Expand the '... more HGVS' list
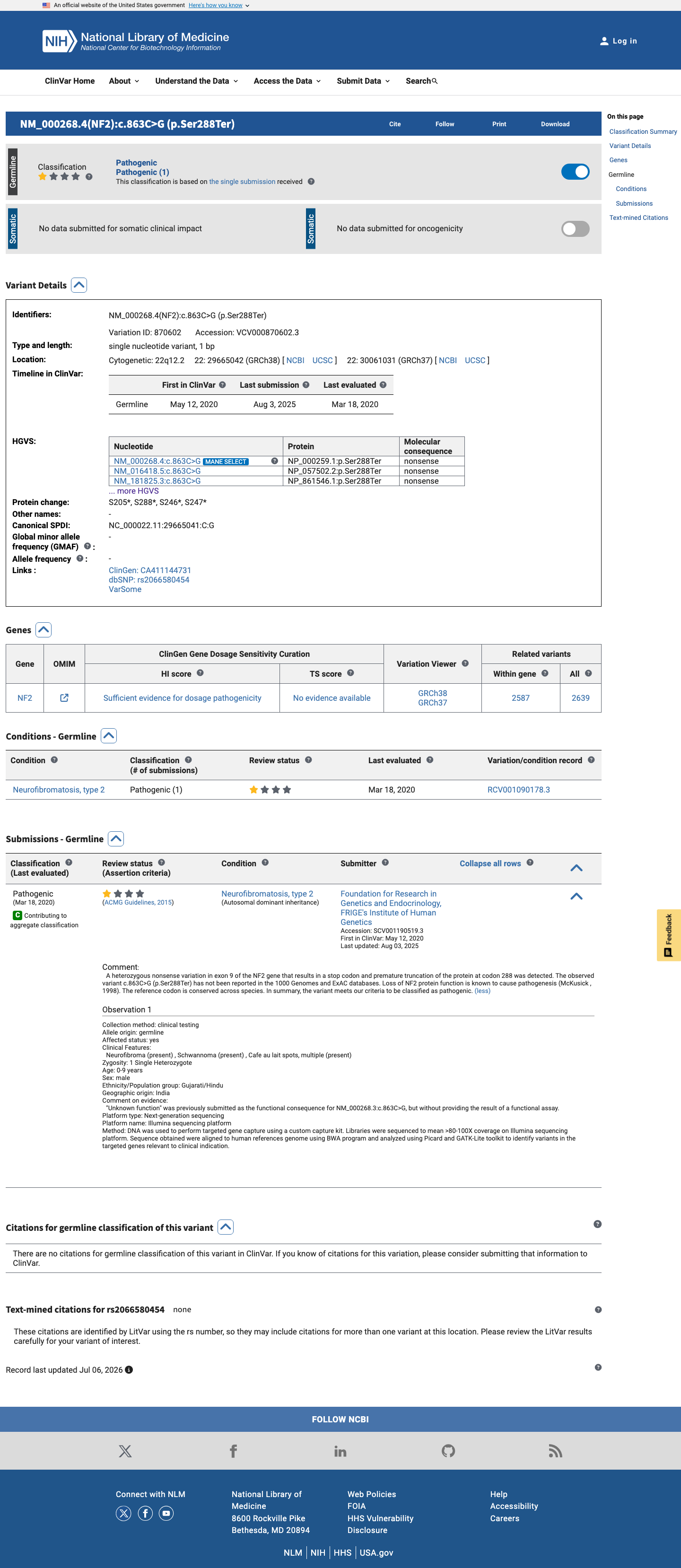The width and height of the screenshot is (681, 1568). point(133,491)
